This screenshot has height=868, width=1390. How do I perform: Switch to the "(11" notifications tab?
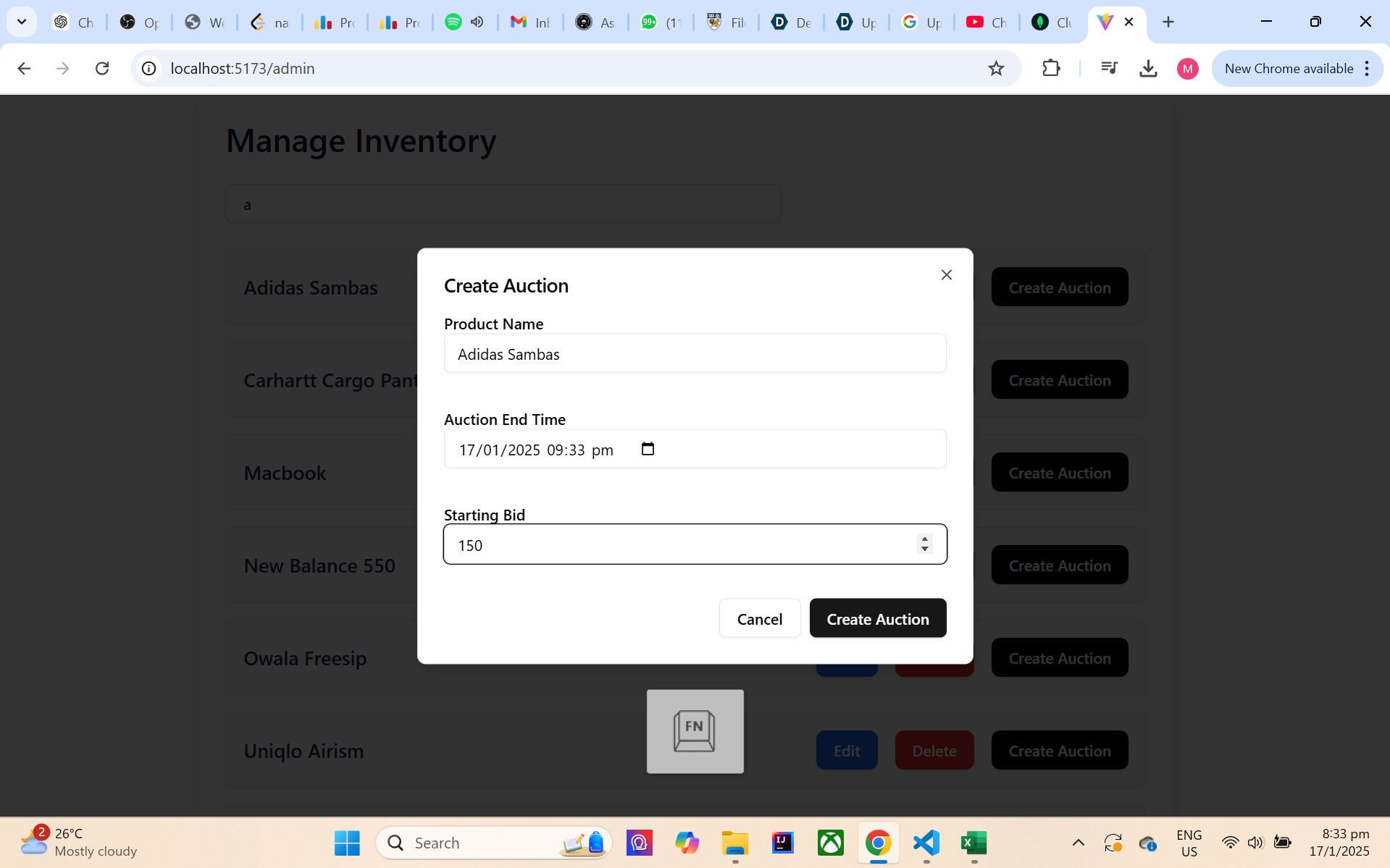(x=660, y=22)
